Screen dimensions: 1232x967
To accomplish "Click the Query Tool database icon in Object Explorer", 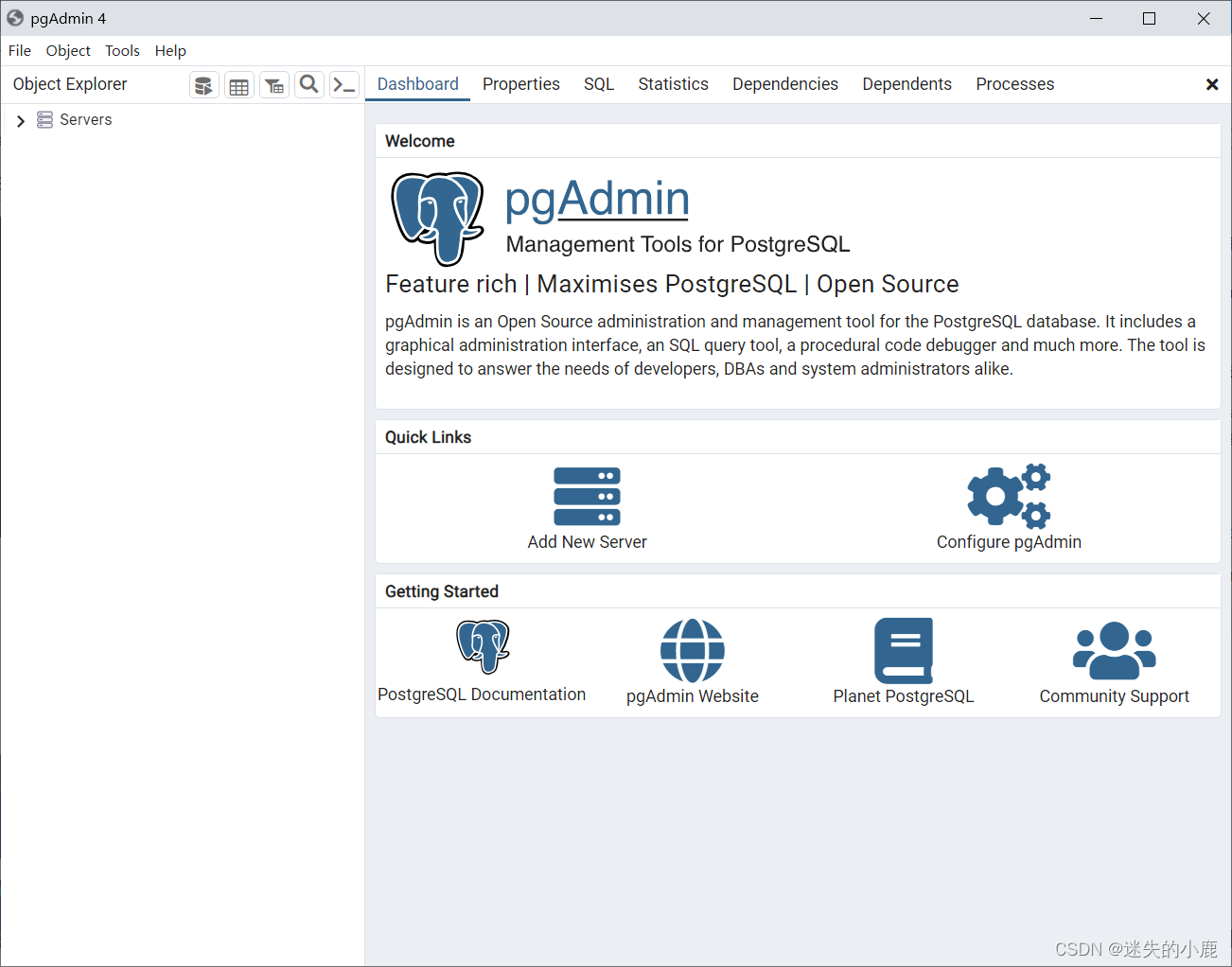I will coord(203,85).
